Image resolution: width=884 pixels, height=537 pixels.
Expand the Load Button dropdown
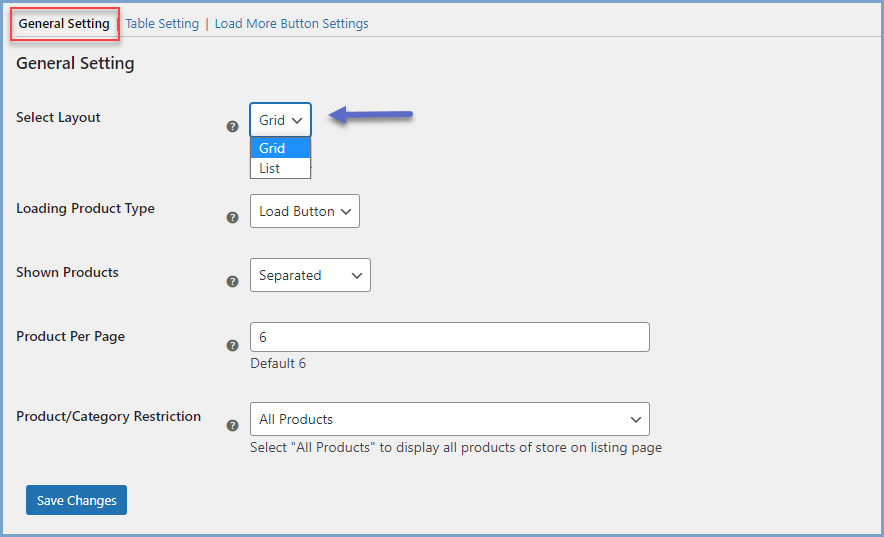[x=304, y=211]
